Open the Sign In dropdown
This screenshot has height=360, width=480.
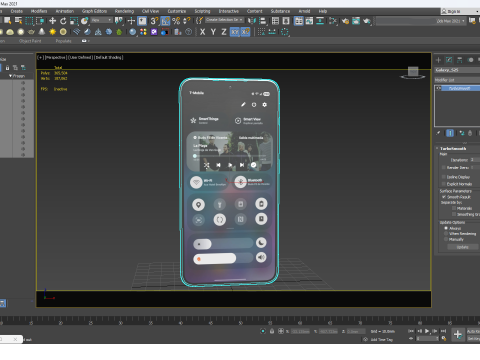[x=460, y=11]
